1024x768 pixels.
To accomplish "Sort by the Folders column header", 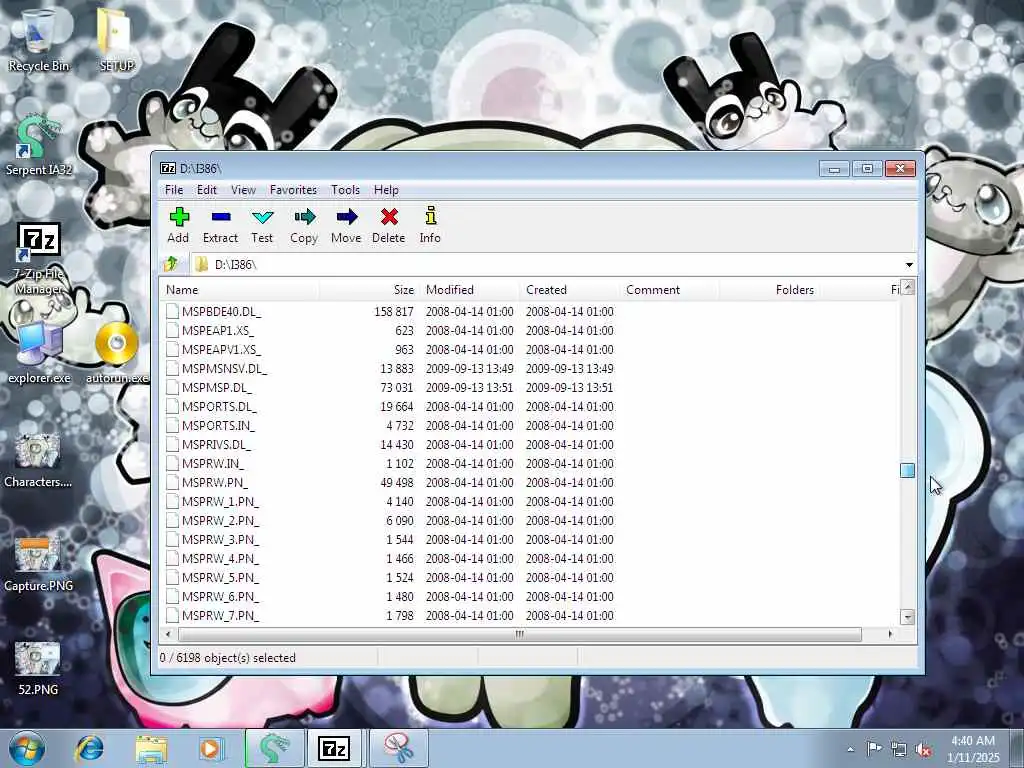I will click(769, 290).
